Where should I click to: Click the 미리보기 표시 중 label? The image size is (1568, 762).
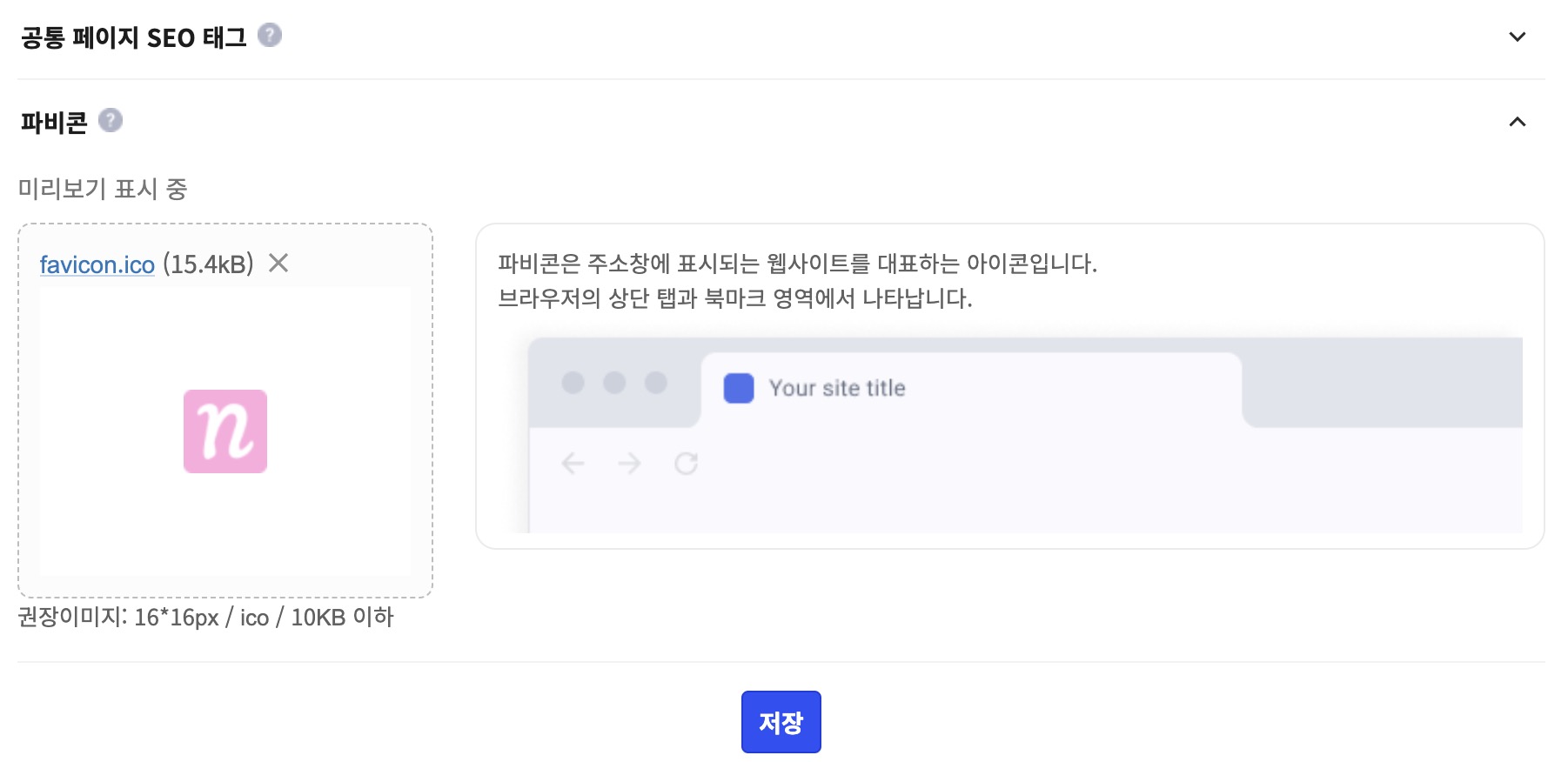point(103,189)
